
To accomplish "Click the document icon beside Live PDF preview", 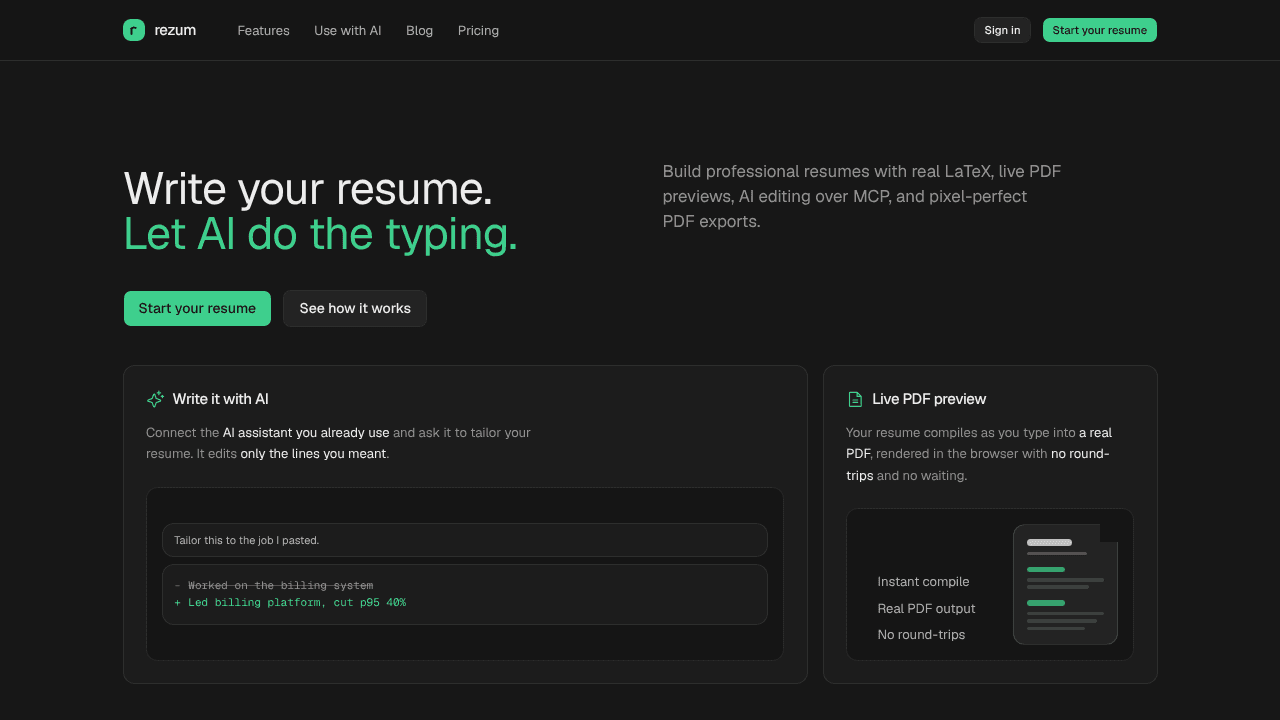I will [855, 399].
